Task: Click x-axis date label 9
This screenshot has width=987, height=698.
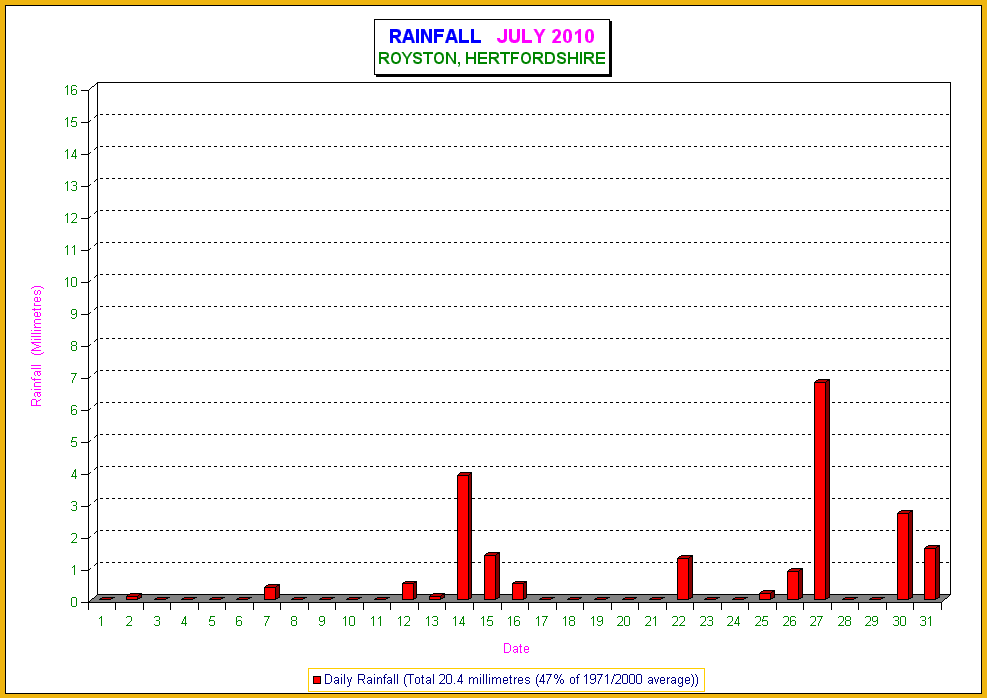Action: (321, 622)
